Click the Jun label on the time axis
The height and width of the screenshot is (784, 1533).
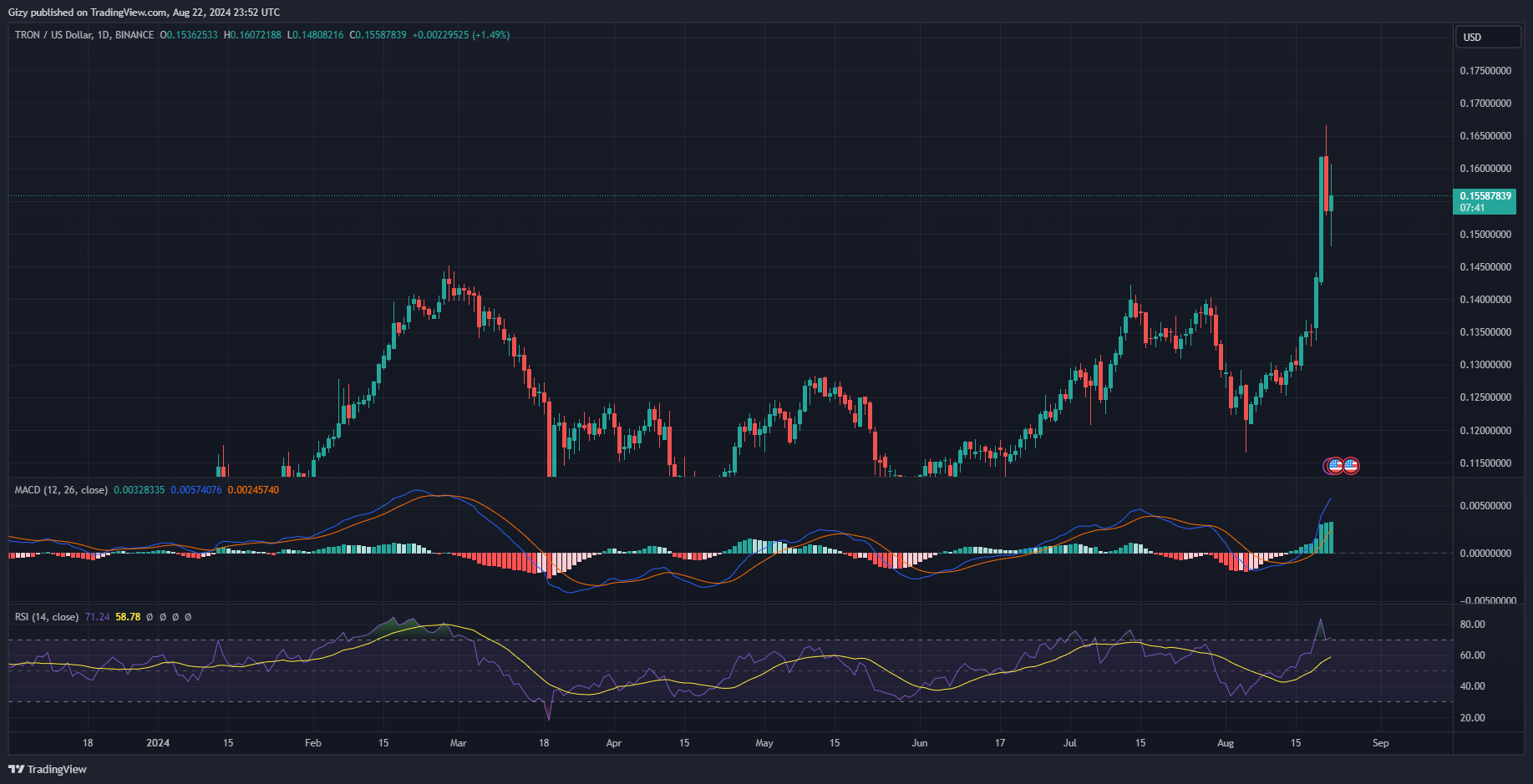click(920, 743)
